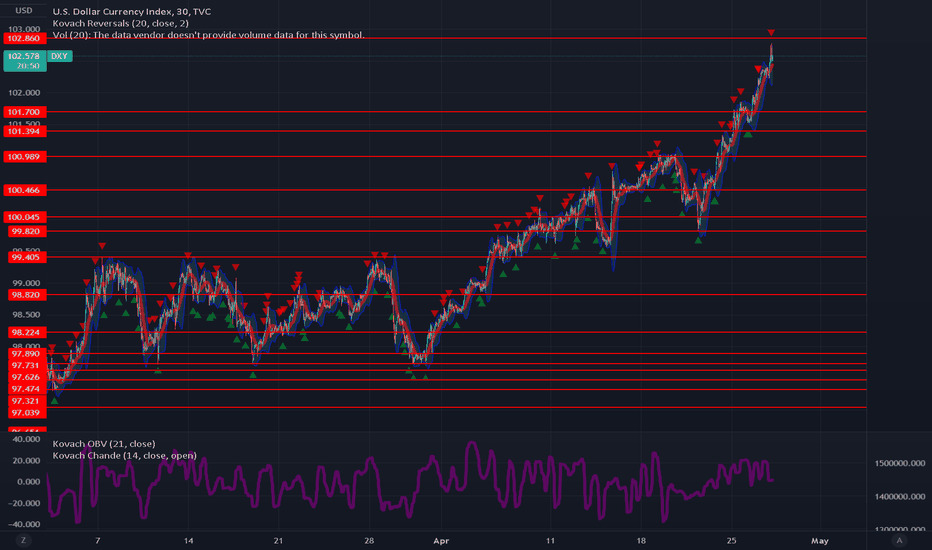The height and width of the screenshot is (550, 932).
Task: Click the 0.000 oscillator axis value
Action: pyautogui.click(x=29, y=482)
